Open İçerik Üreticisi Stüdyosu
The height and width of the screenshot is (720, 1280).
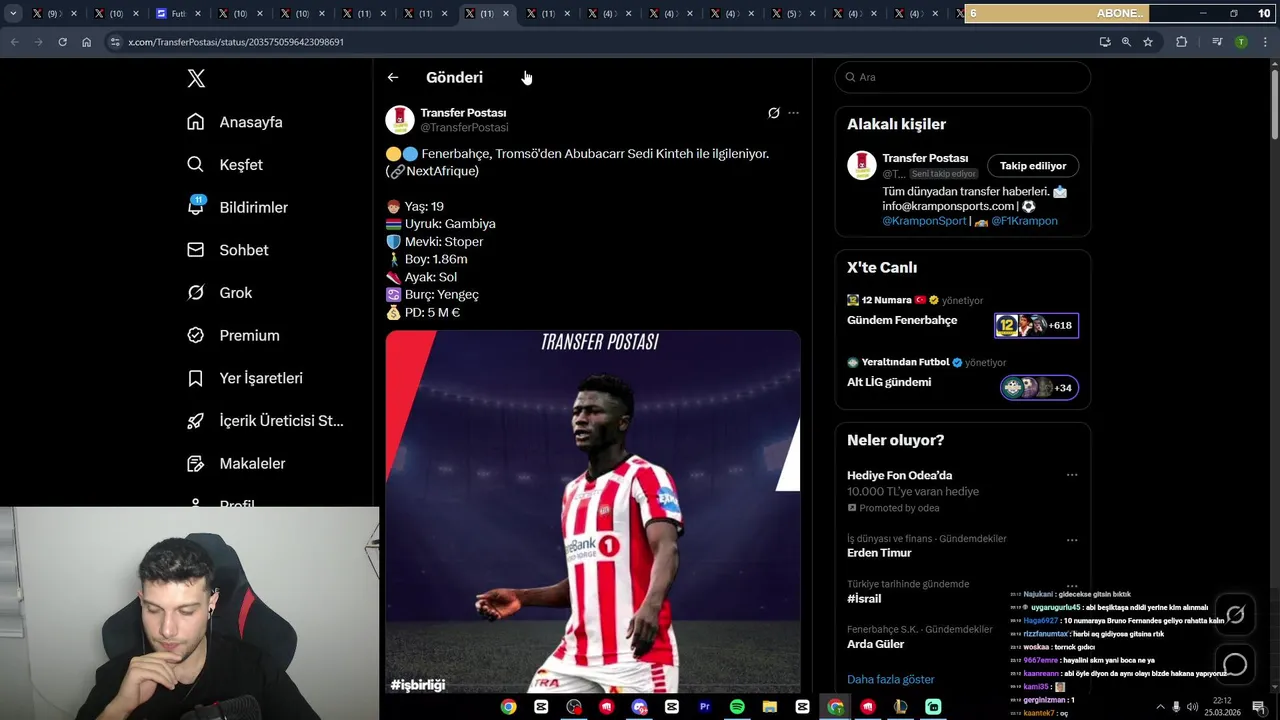tap(265, 421)
